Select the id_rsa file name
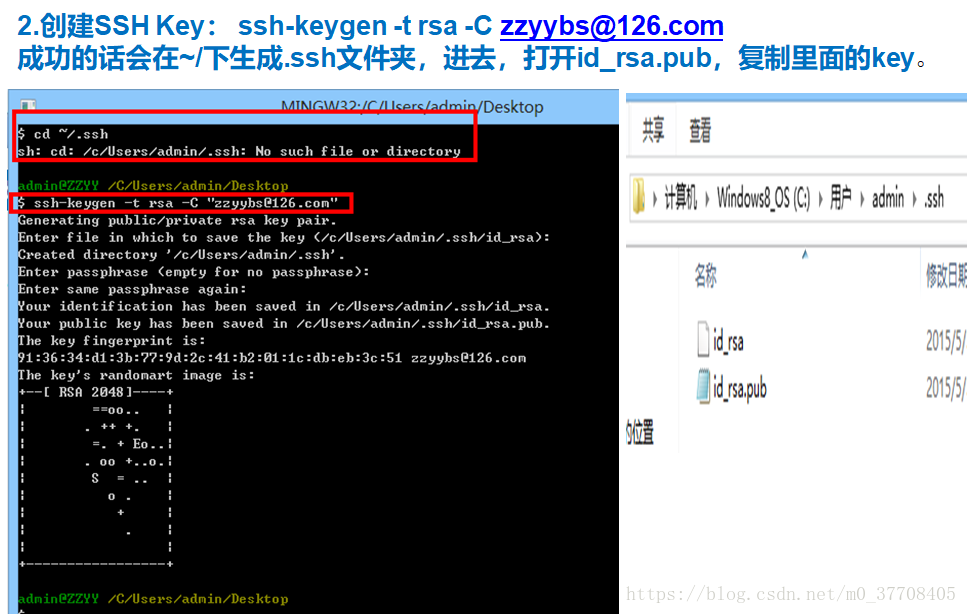 coord(728,341)
